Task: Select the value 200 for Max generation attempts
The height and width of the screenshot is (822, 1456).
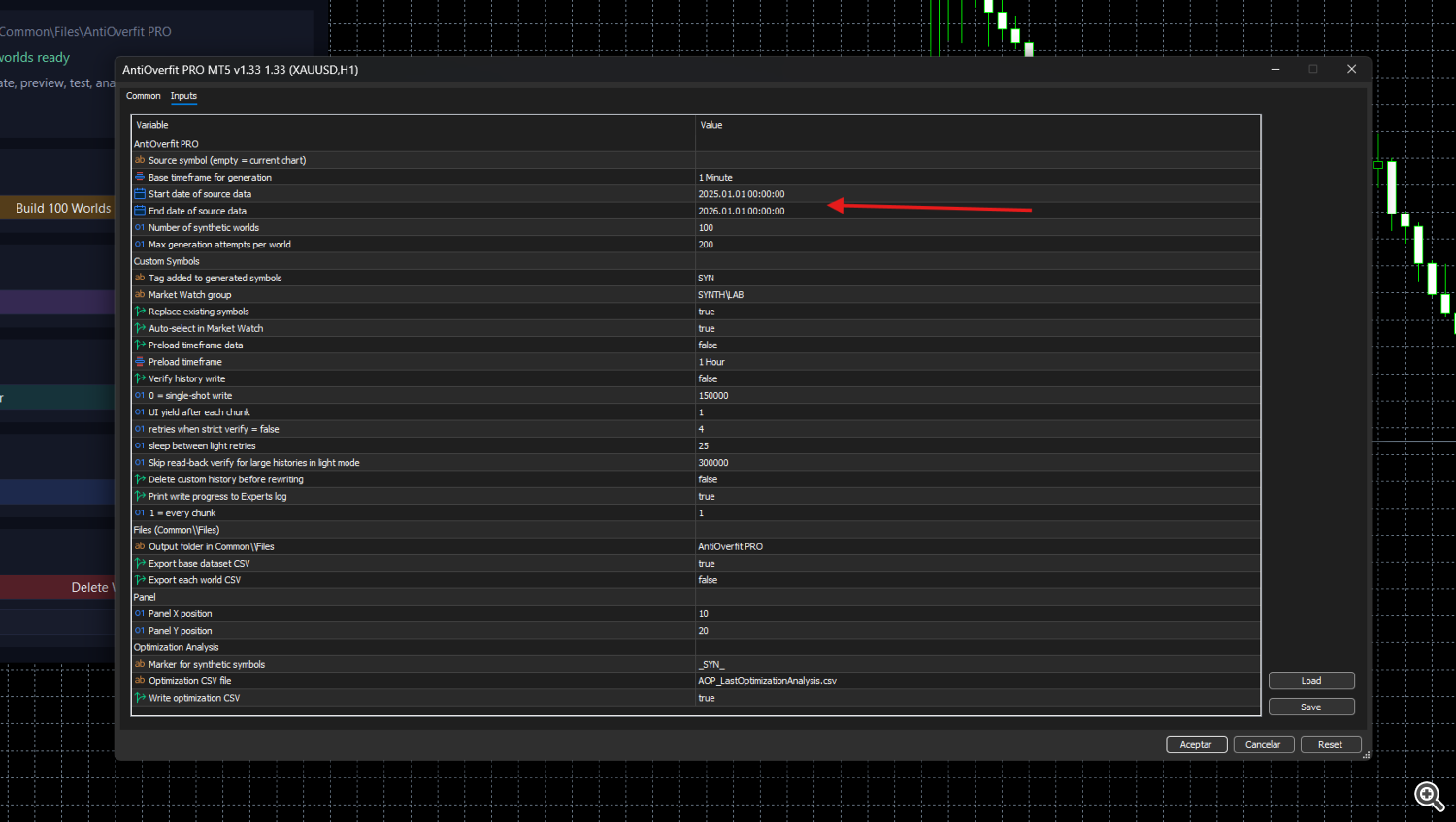Action: pos(706,245)
